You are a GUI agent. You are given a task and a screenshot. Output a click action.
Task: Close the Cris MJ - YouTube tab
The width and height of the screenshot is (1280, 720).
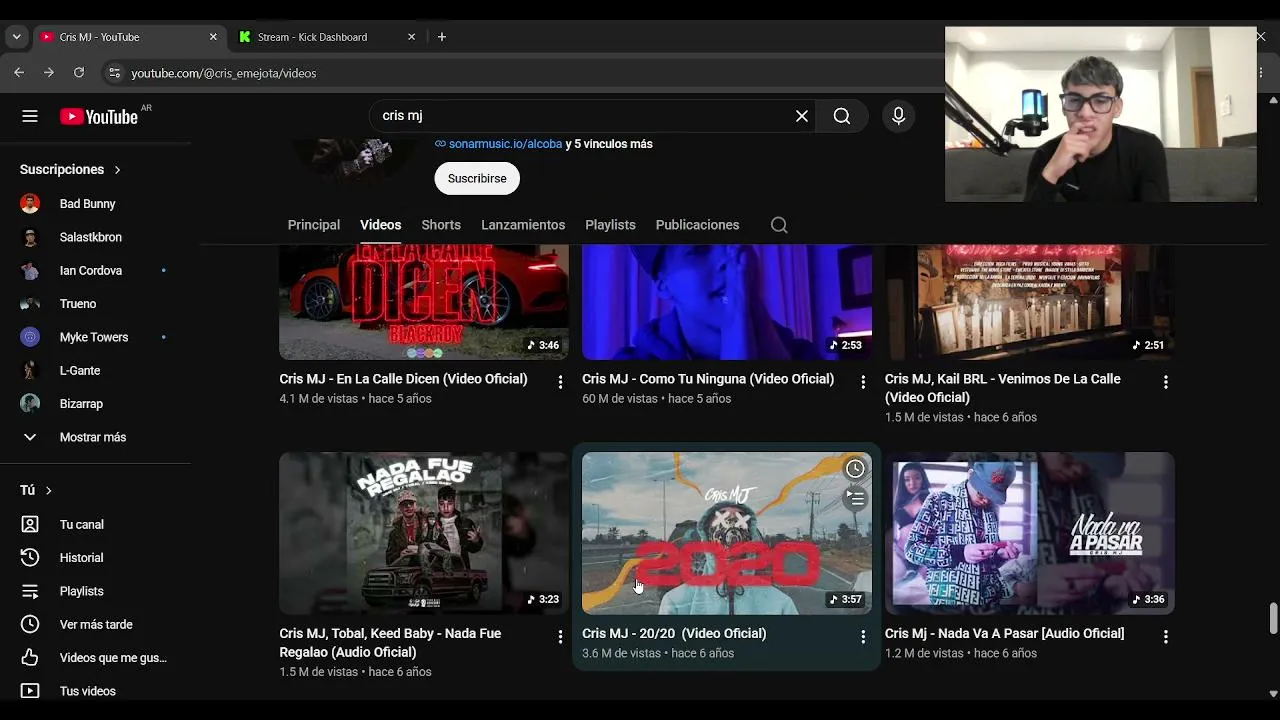213,37
